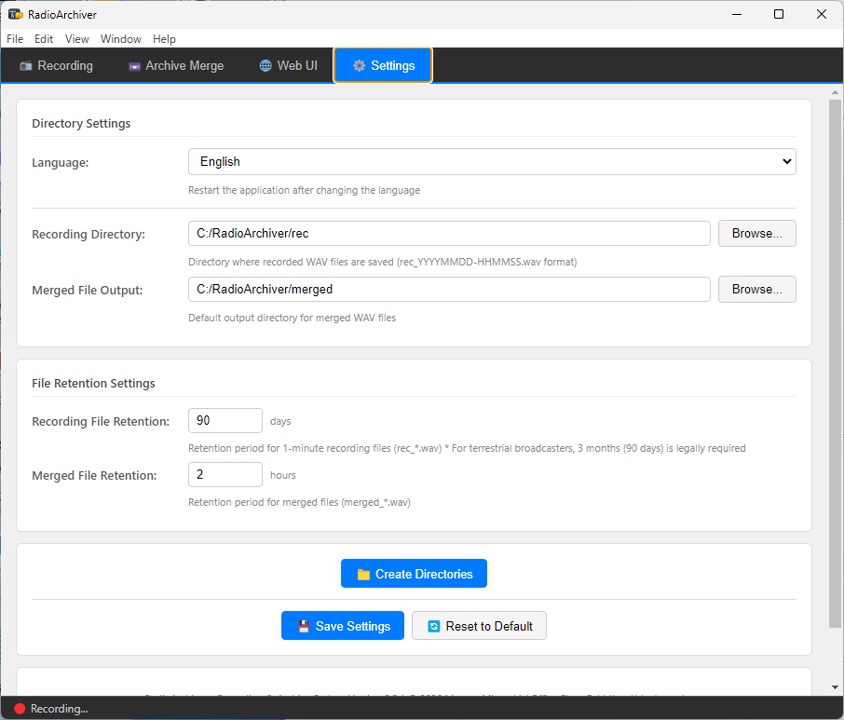
Task: Minimize the RadioArchiver window
Action: 737,14
